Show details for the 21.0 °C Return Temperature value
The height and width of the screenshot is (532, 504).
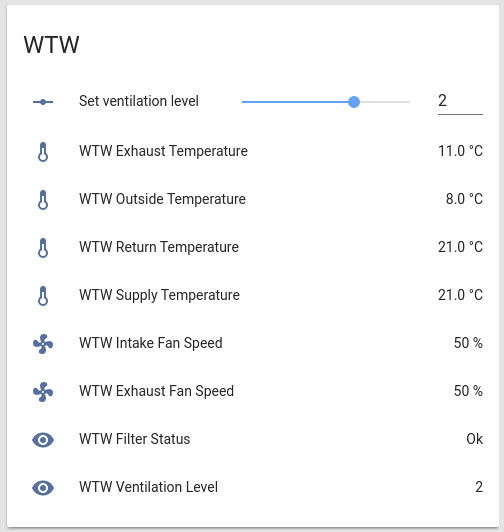pyautogui.click(x=460, y=247)
